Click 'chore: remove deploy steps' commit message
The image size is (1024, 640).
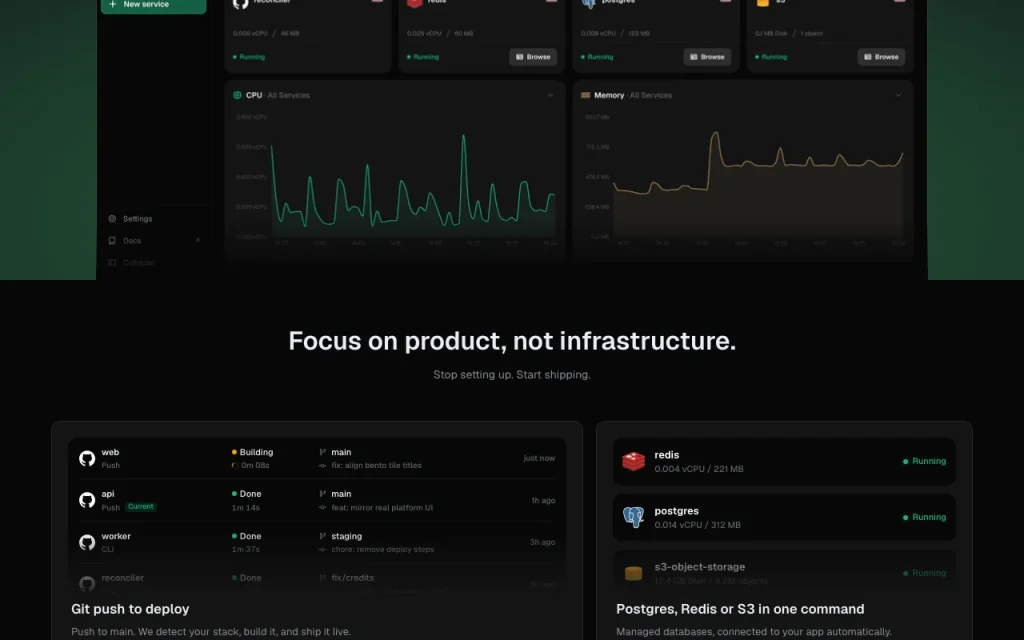(383, 549)
